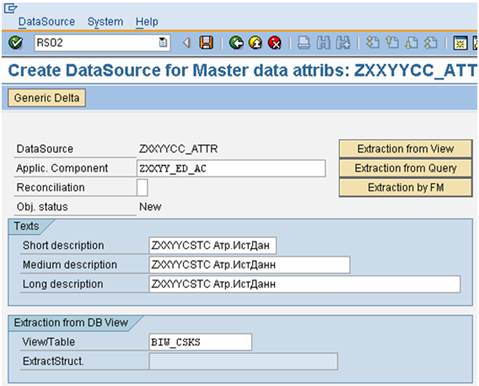The width and height of the screenshot is (479, 386).
Task: Click the Create New Session icon
Action: coord(460,43)
